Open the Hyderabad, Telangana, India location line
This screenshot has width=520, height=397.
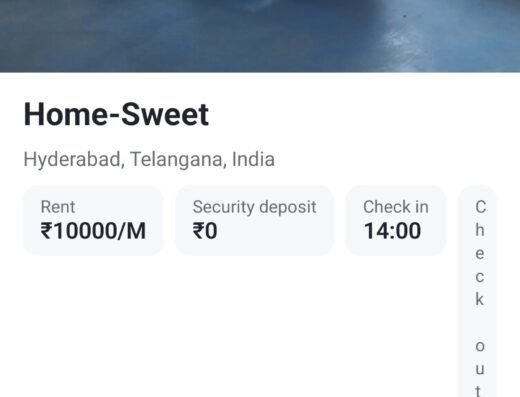[x=149, y=160]
